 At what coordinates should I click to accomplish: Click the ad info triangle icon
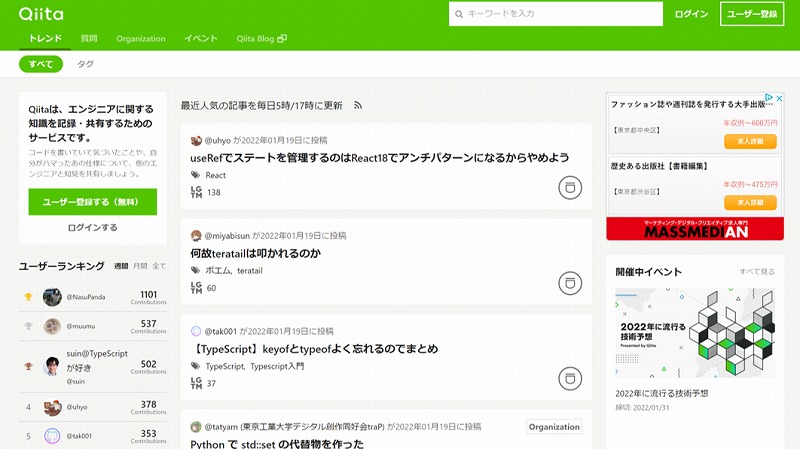tap(769, 97)
